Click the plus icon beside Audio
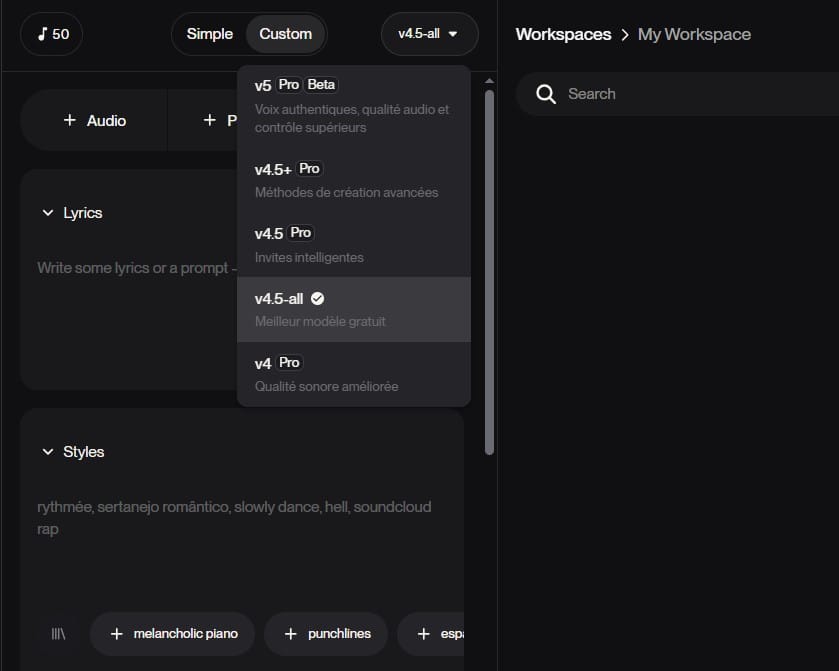This screenshot has width=839, height=671. (69, 120)
